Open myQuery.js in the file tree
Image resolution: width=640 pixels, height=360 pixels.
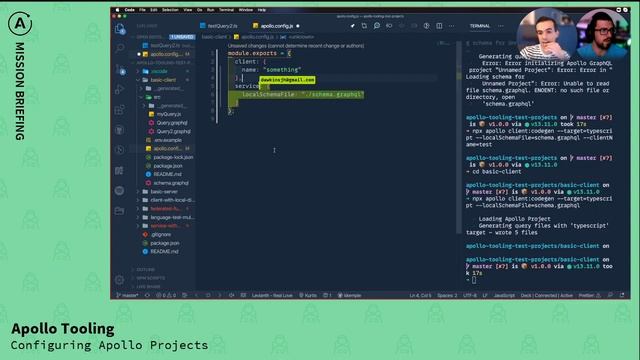tap(168, 114)
